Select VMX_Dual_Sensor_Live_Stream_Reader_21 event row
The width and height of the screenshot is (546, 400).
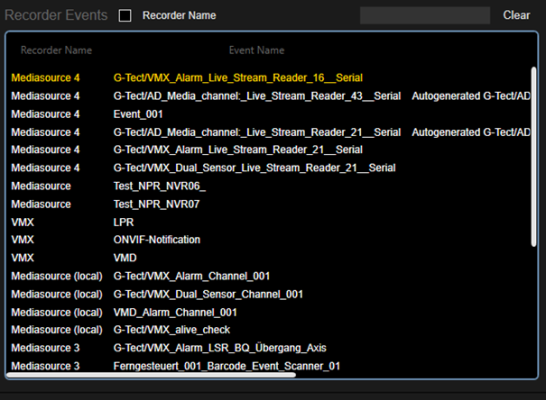click(x=269, y=168)
